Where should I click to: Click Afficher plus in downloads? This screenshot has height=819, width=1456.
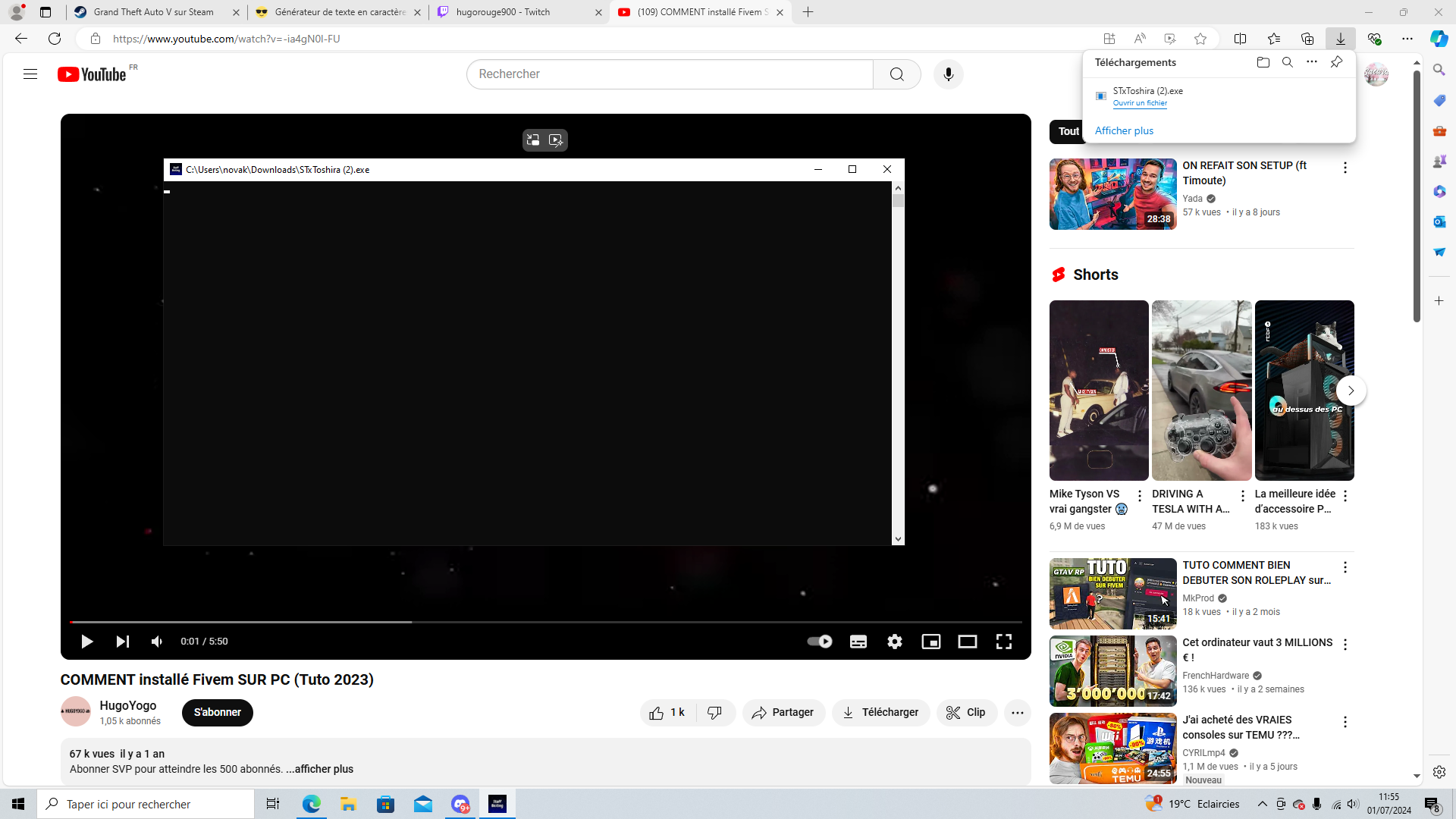coord(1124,131)
